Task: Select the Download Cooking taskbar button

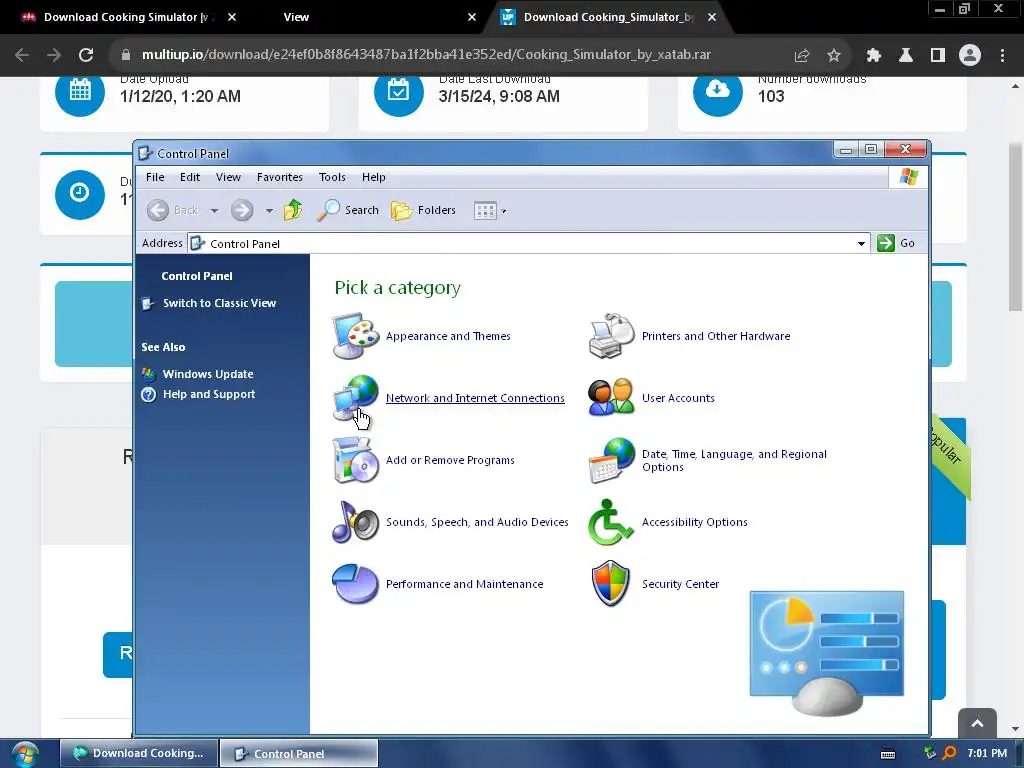Action: [x=138, y=753]
